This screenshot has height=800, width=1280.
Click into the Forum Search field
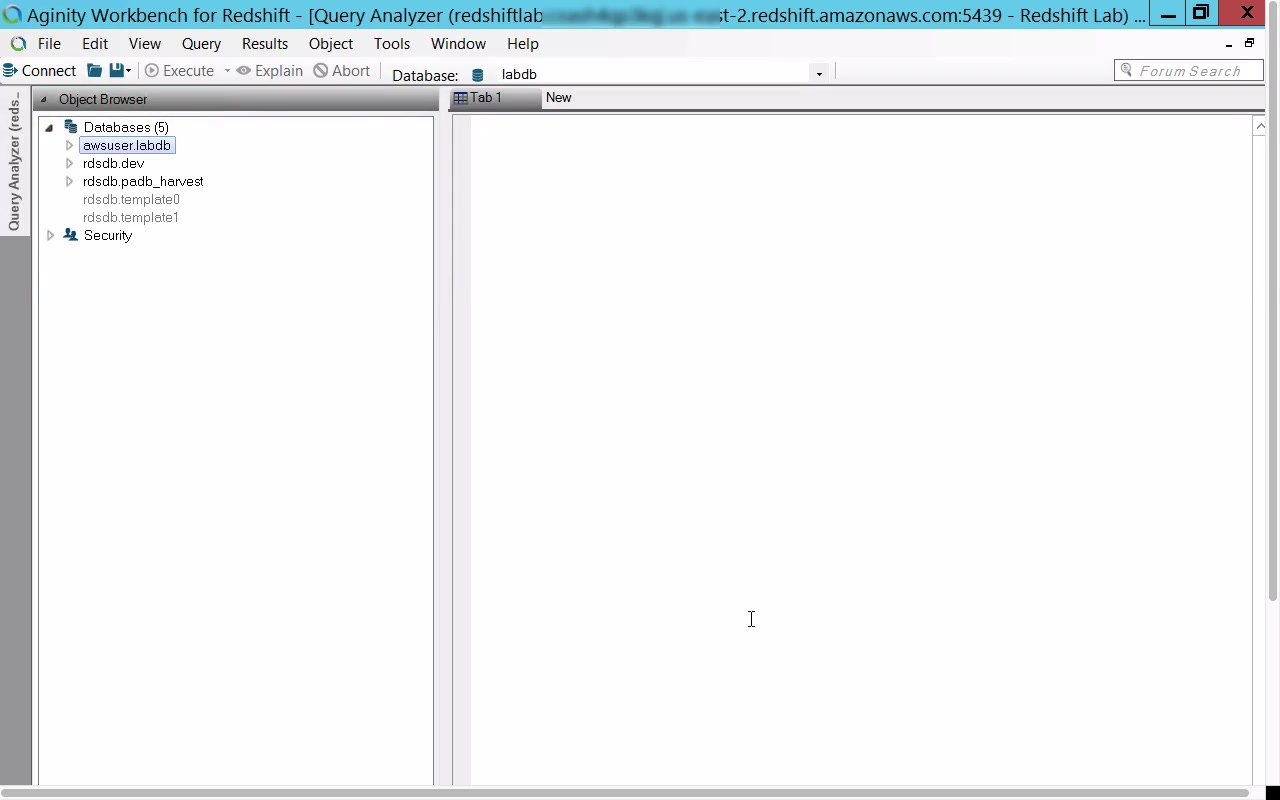pos(1189,71)
